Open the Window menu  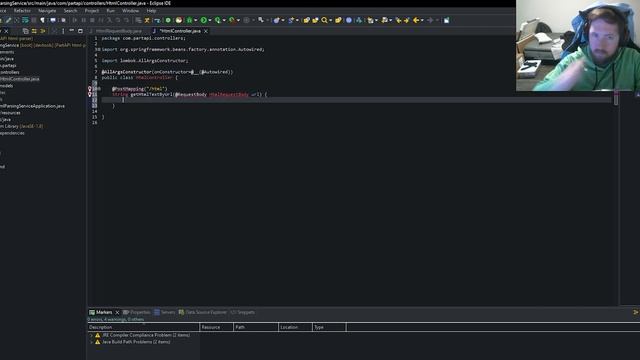pos(130,11)
